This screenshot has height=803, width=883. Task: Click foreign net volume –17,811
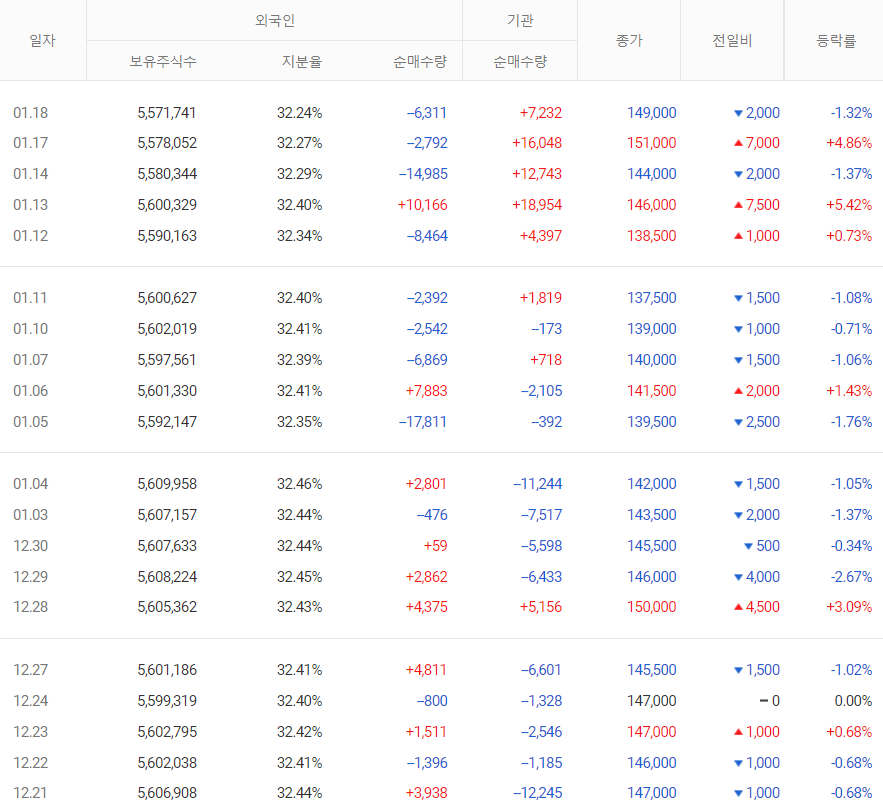(x=422, y=422)
